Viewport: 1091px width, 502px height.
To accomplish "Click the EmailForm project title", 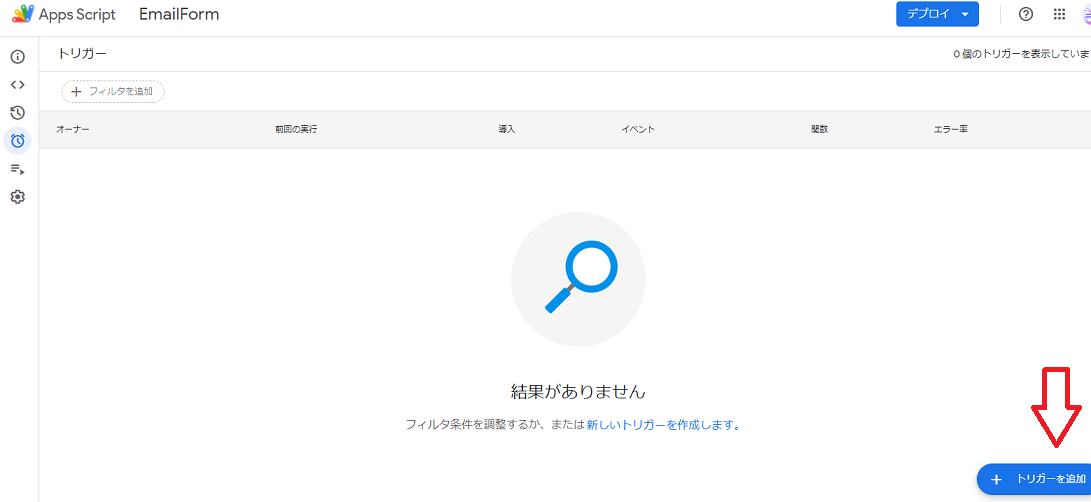I will pos(179,14).
